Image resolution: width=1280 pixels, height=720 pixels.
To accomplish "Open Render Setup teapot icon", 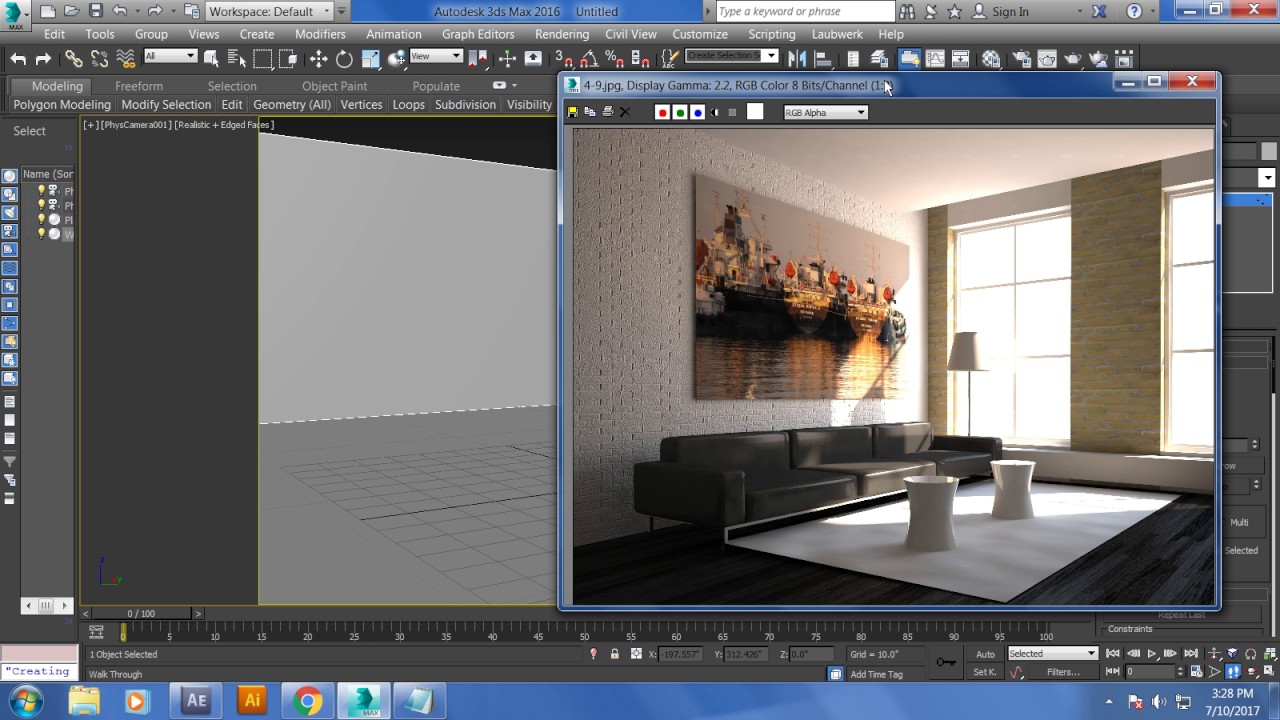I will pos(1021,58).
